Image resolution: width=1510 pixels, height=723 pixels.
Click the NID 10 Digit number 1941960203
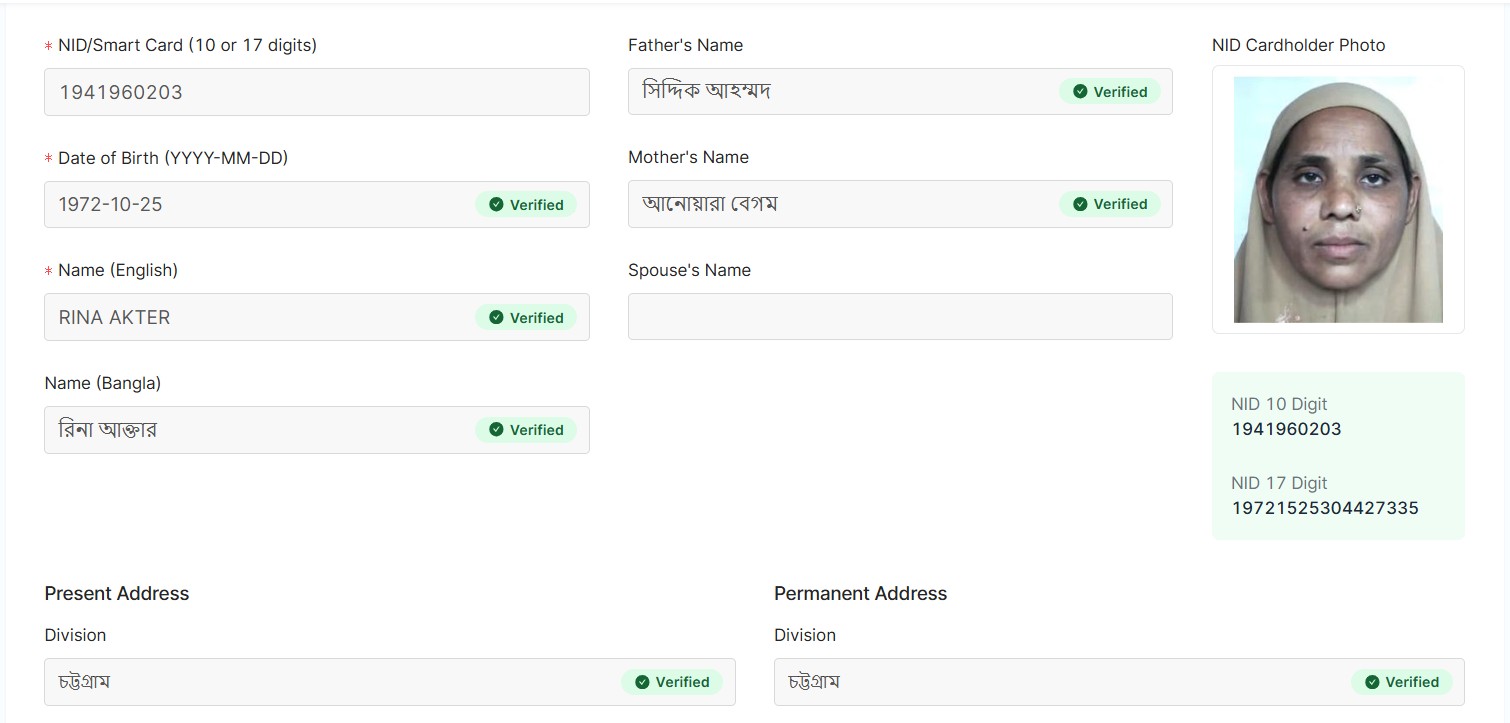[x=1286, y=429]
